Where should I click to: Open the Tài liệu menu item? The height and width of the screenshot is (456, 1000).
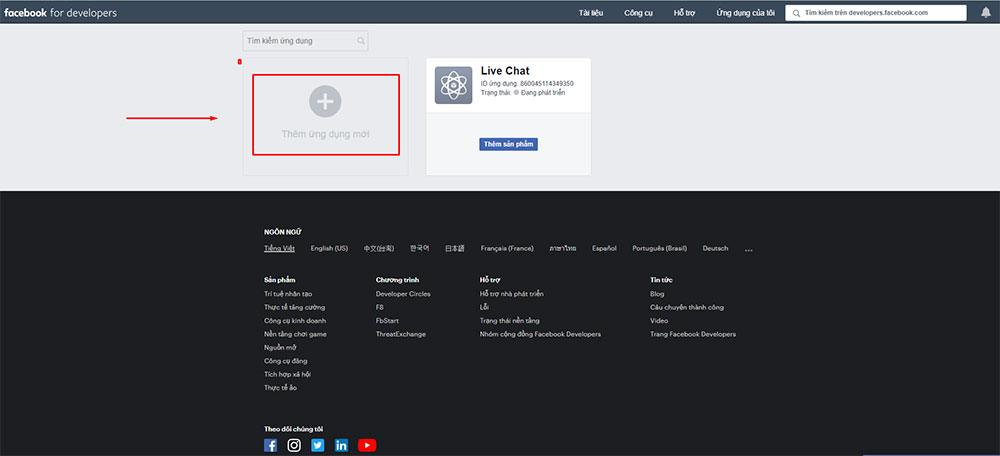591,13
